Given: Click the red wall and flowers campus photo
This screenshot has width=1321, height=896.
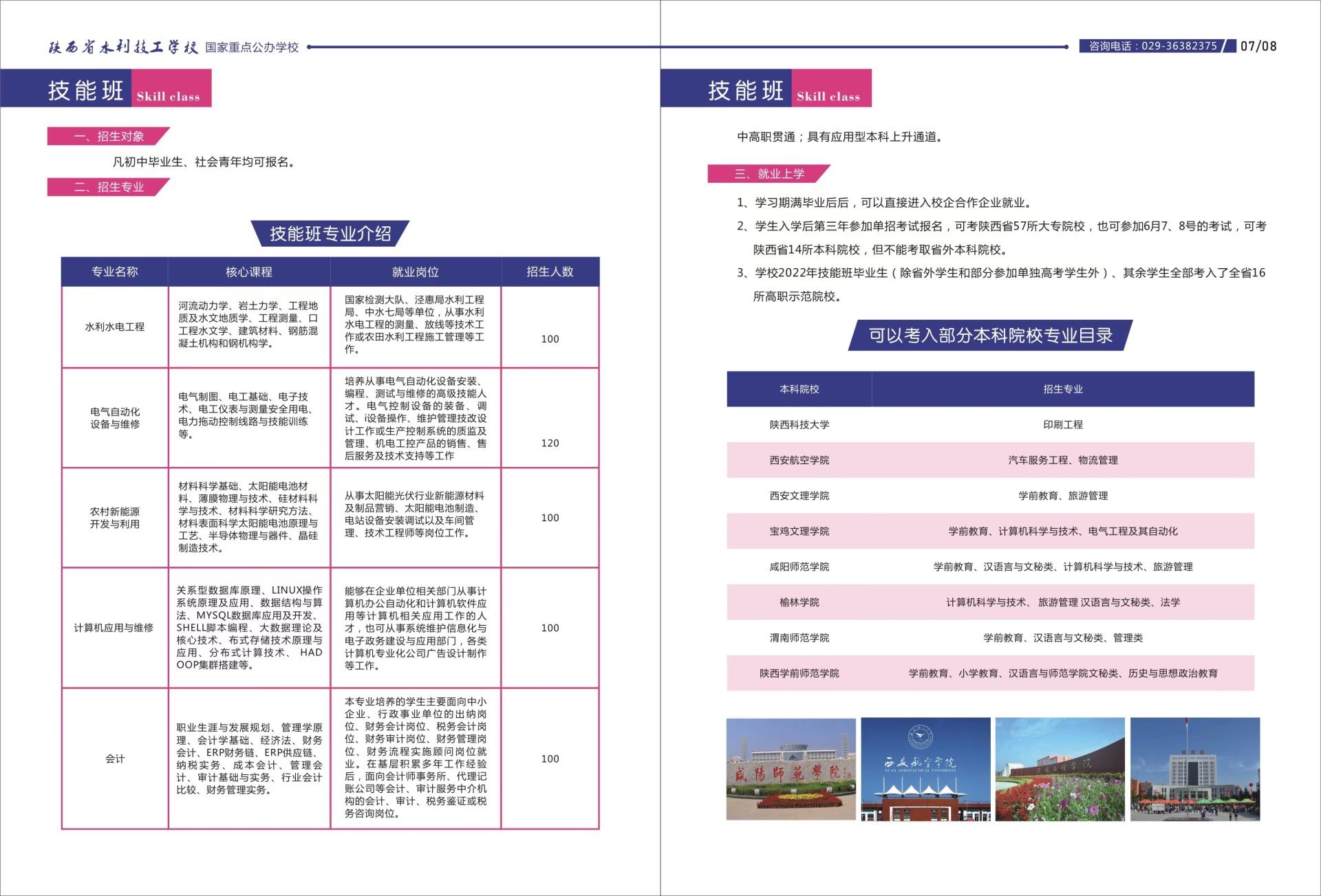Looking at the screenshot, I should [1060, 769].
